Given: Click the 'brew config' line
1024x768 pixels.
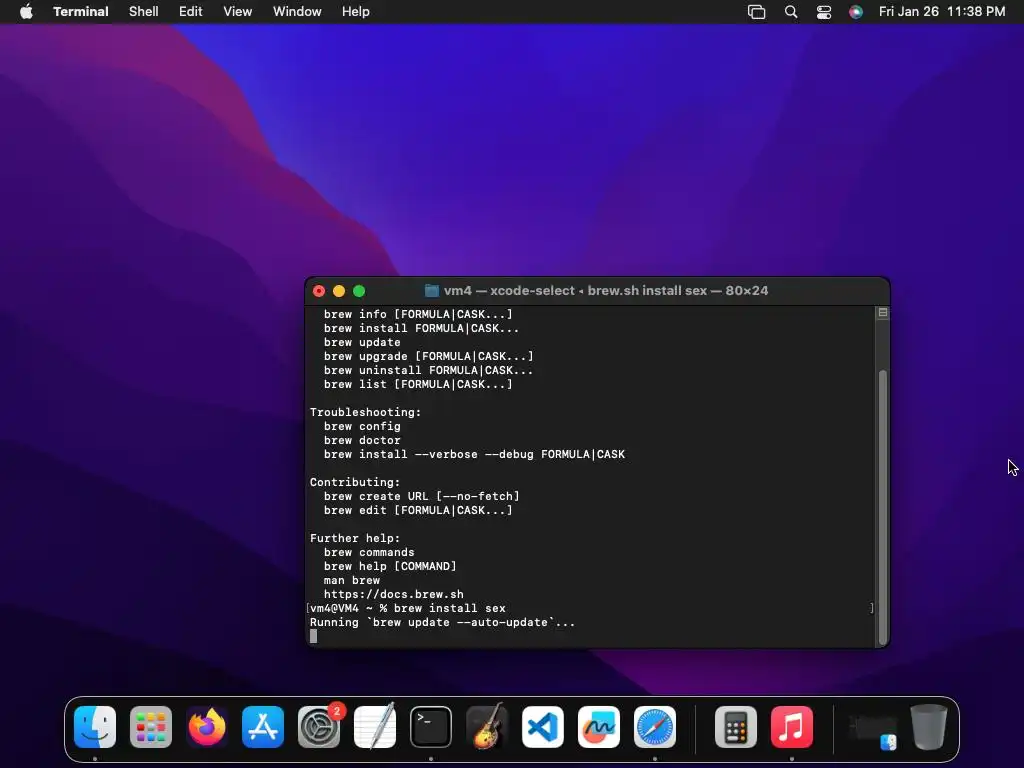Looking at the screenshot, I should click(362, 426).
